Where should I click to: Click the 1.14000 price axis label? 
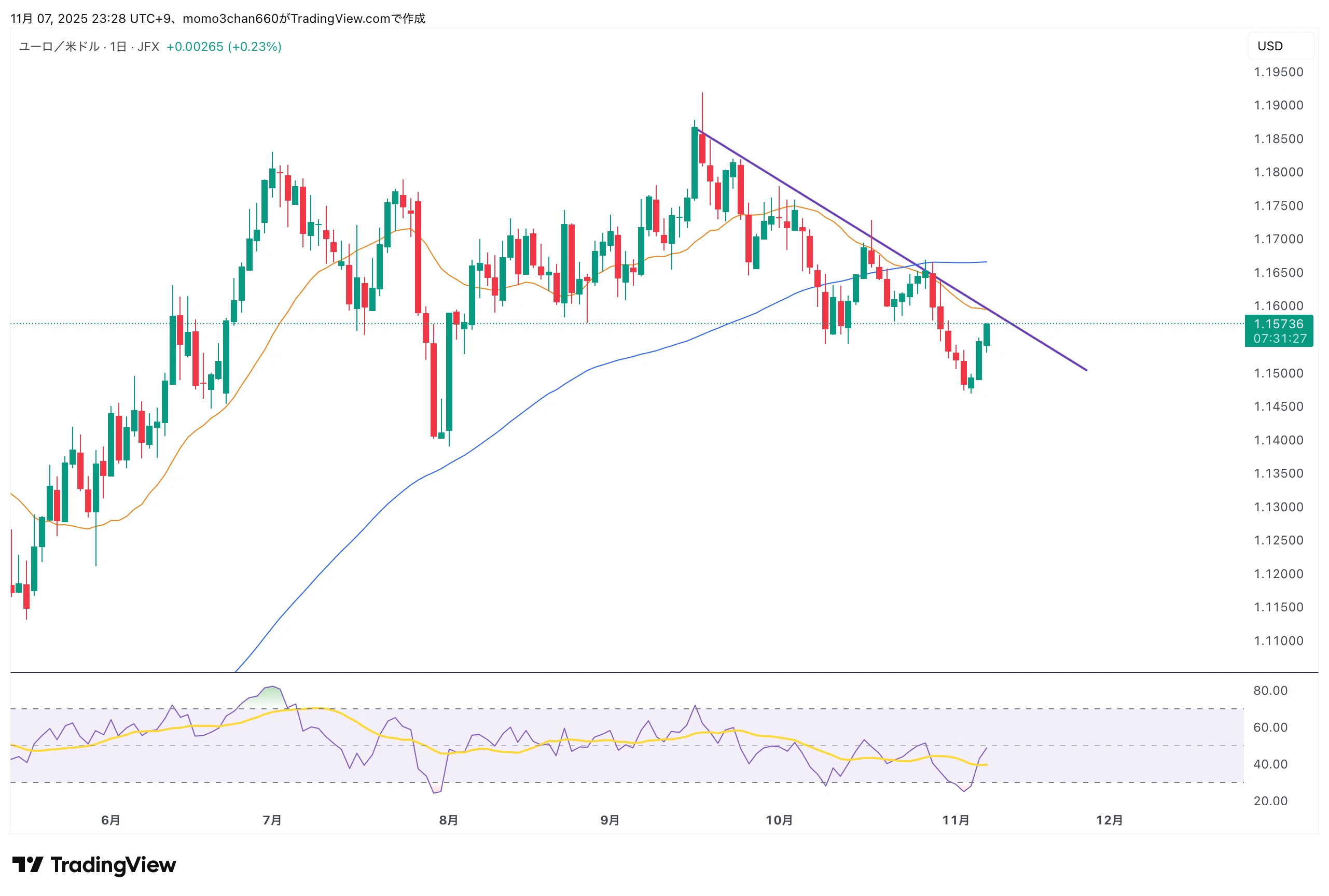coord(1279,440)
